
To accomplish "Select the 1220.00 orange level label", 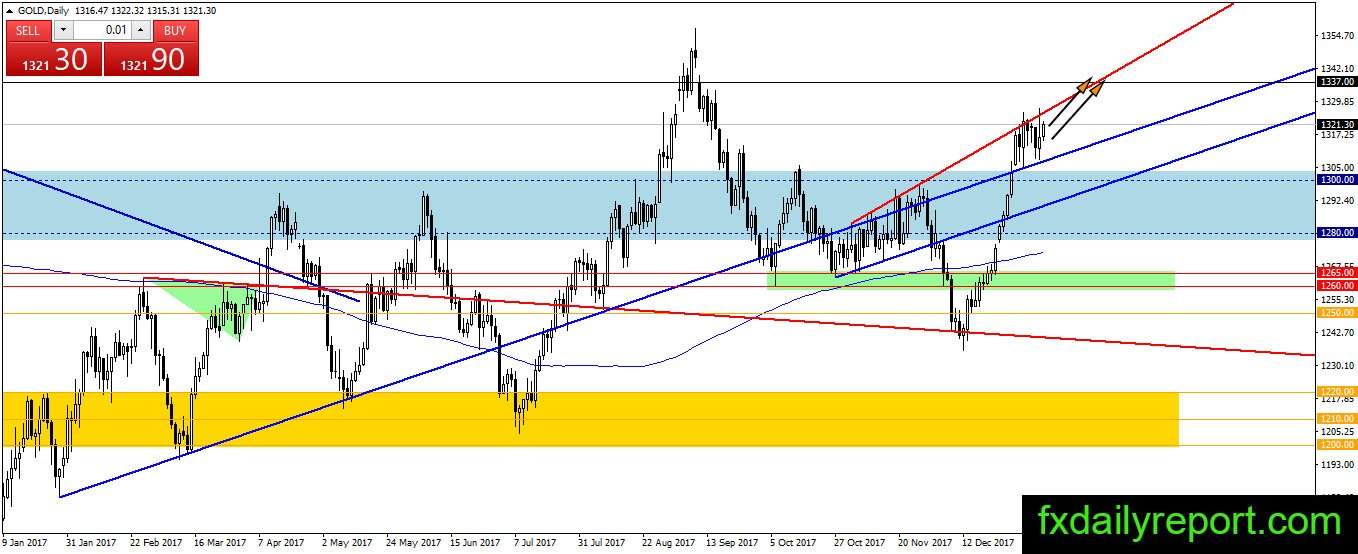I will [1336, 392].
